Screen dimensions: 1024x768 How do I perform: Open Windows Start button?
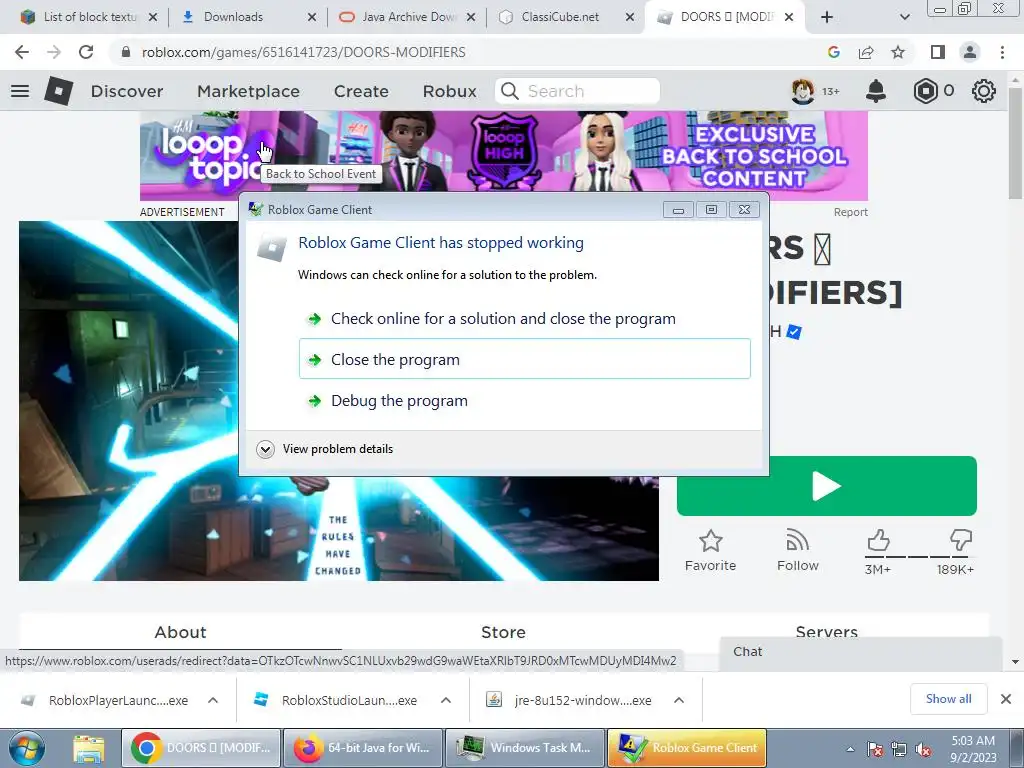coord(27,748)
